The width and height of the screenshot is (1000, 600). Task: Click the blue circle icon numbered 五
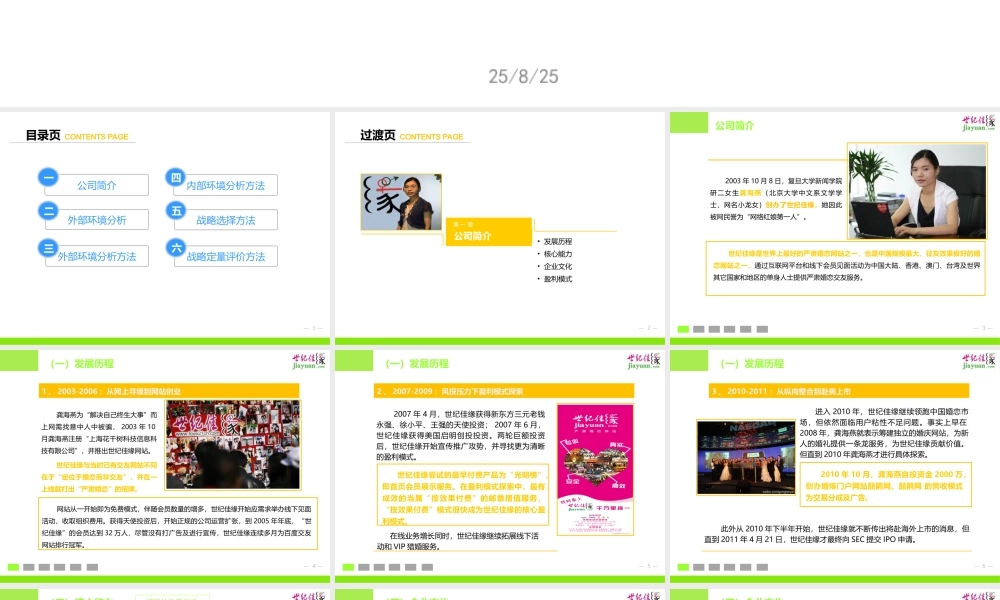[176, 210]
